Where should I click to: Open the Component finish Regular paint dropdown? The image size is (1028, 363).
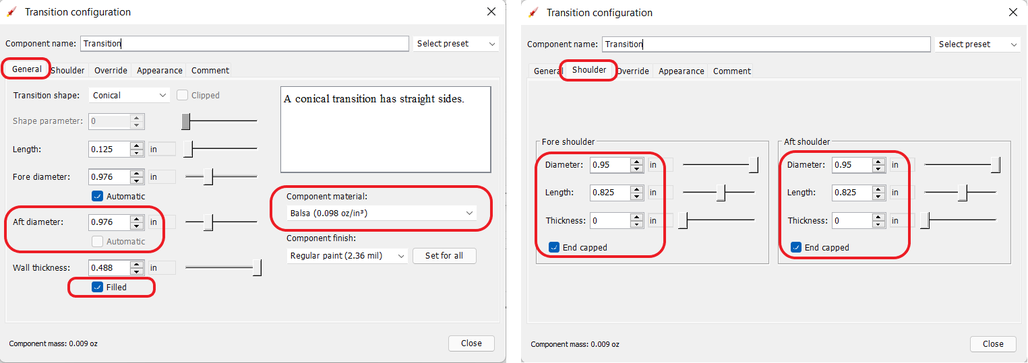[347, 256]
